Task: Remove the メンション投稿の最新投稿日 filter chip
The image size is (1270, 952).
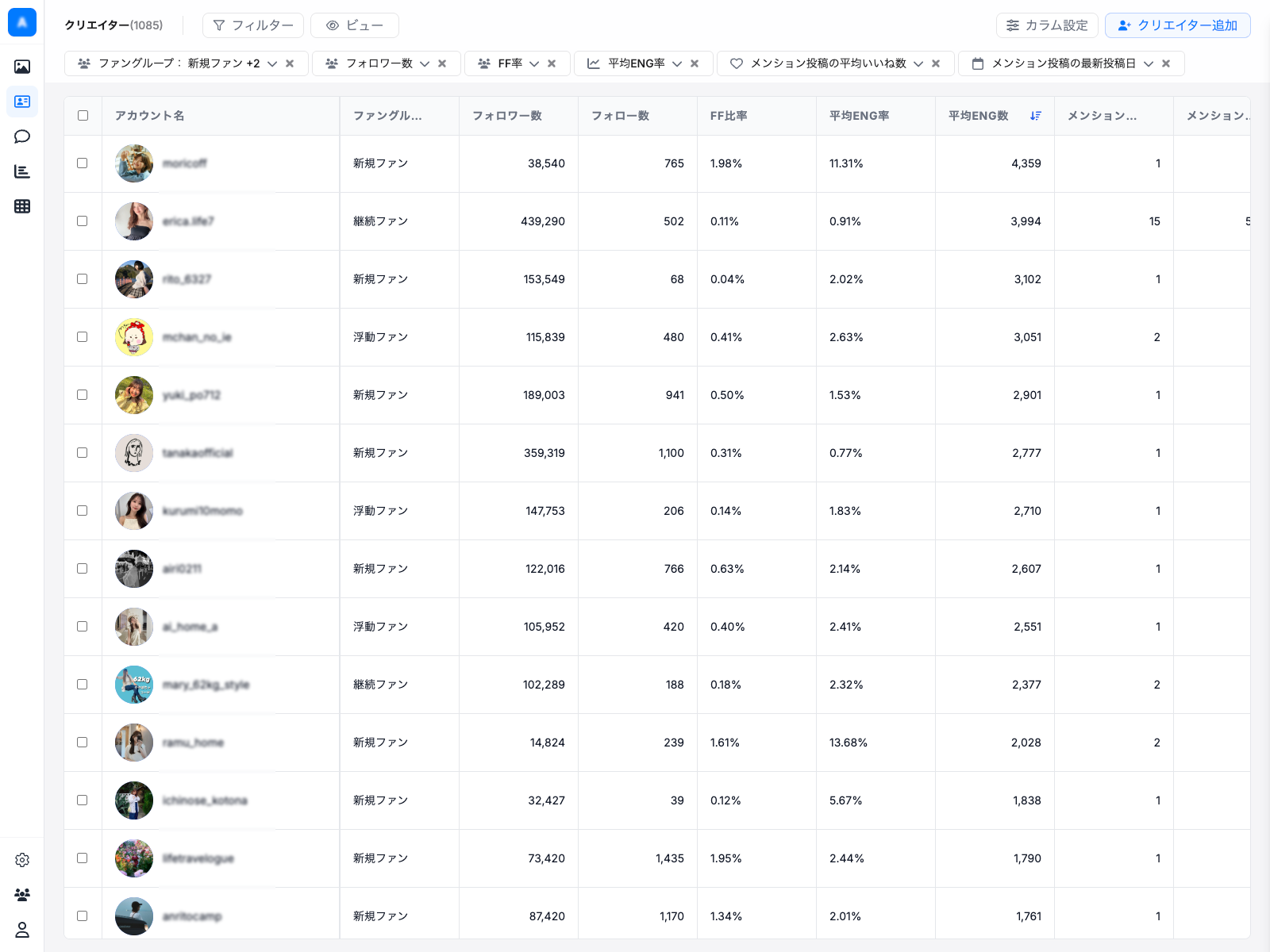Action: point(1166,63)
